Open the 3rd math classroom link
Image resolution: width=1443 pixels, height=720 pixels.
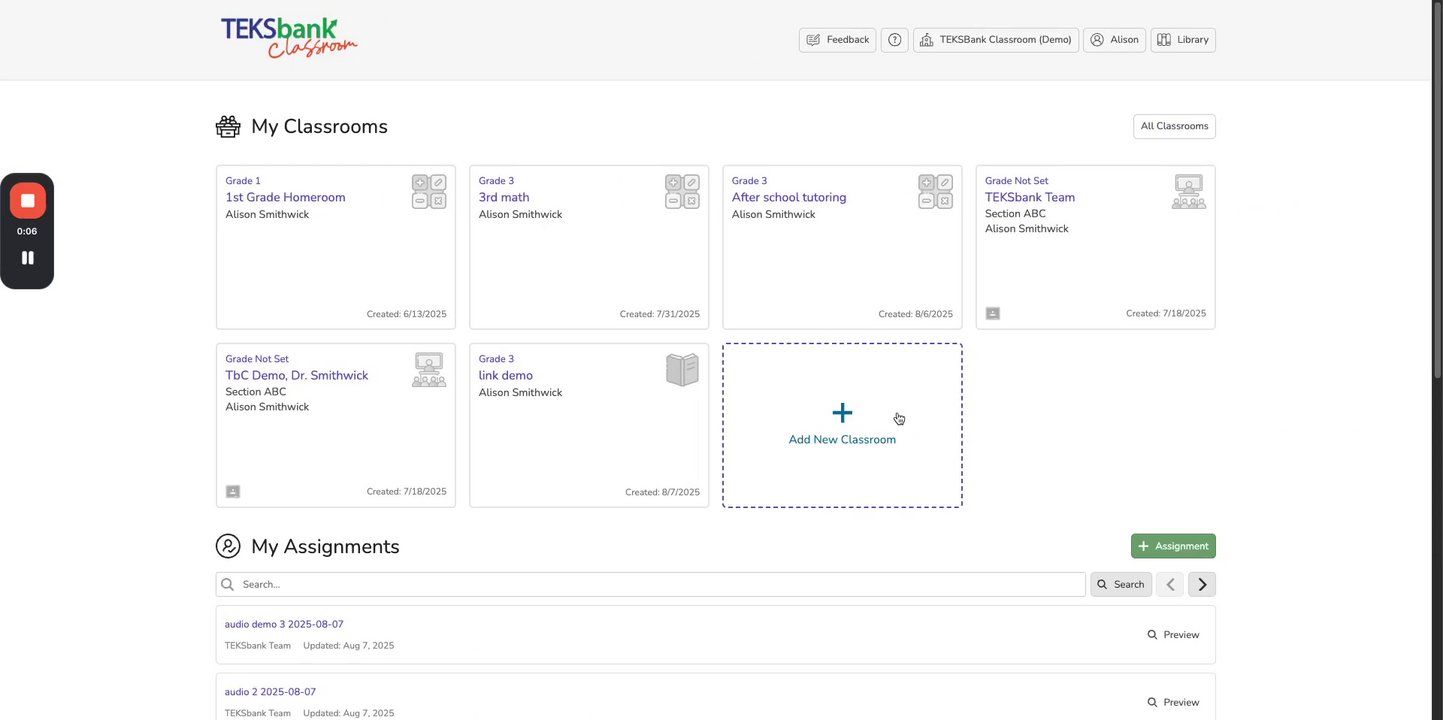pos(504,197)
